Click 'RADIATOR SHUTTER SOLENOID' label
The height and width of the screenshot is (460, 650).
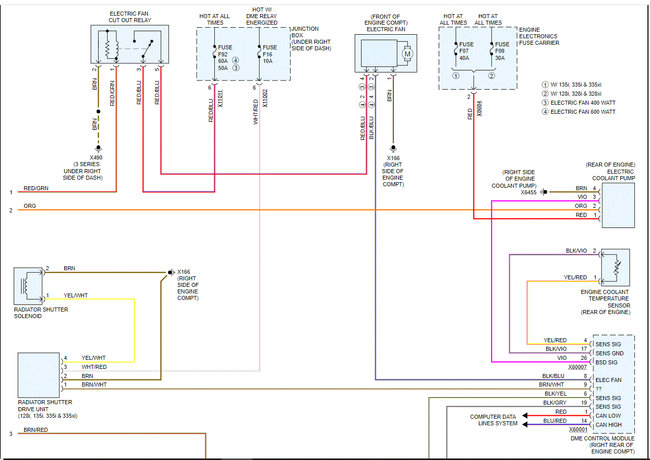tap(41, 312)
